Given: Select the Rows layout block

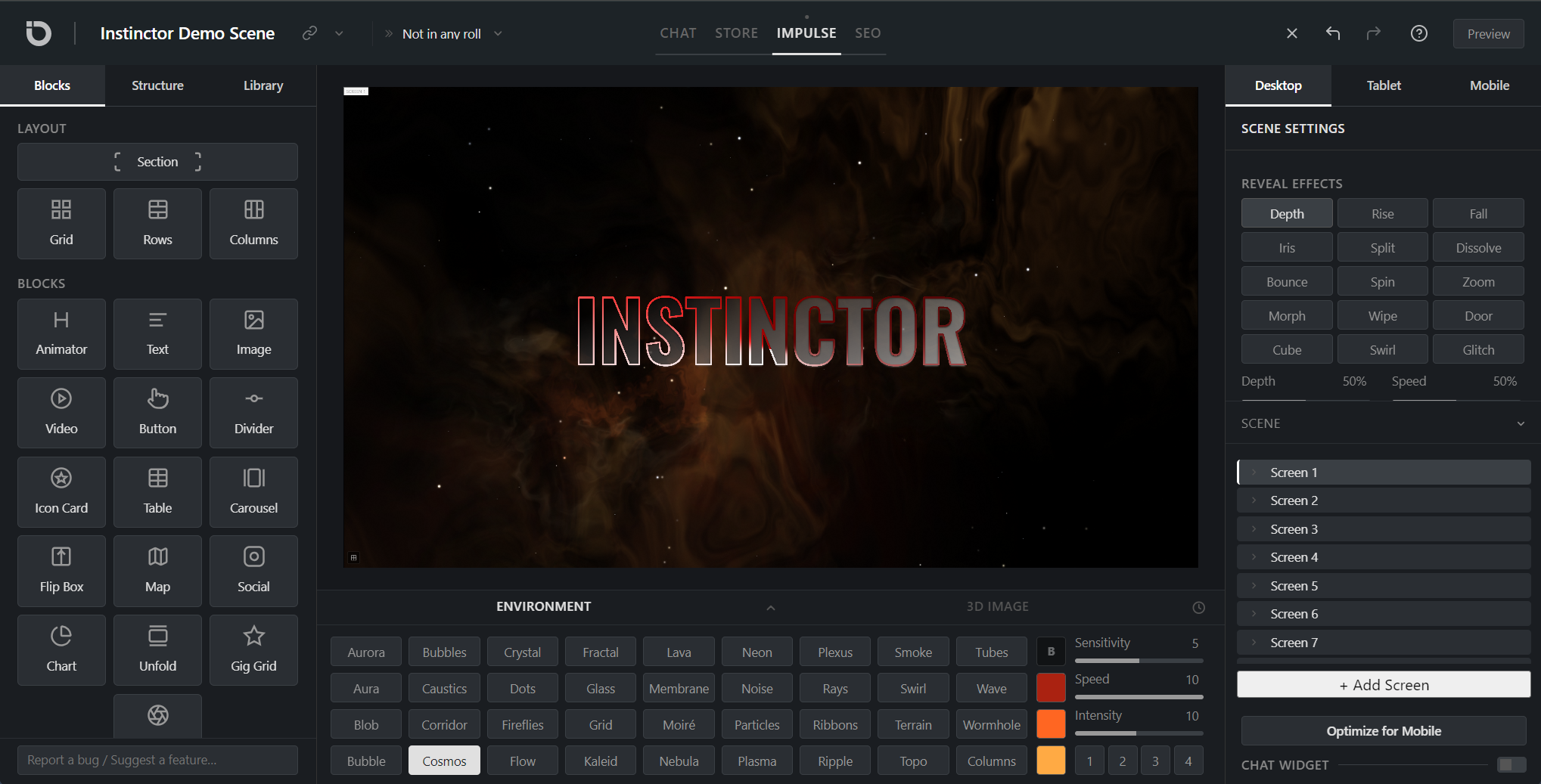Looking at the screenshot, I should pos(157,224).
